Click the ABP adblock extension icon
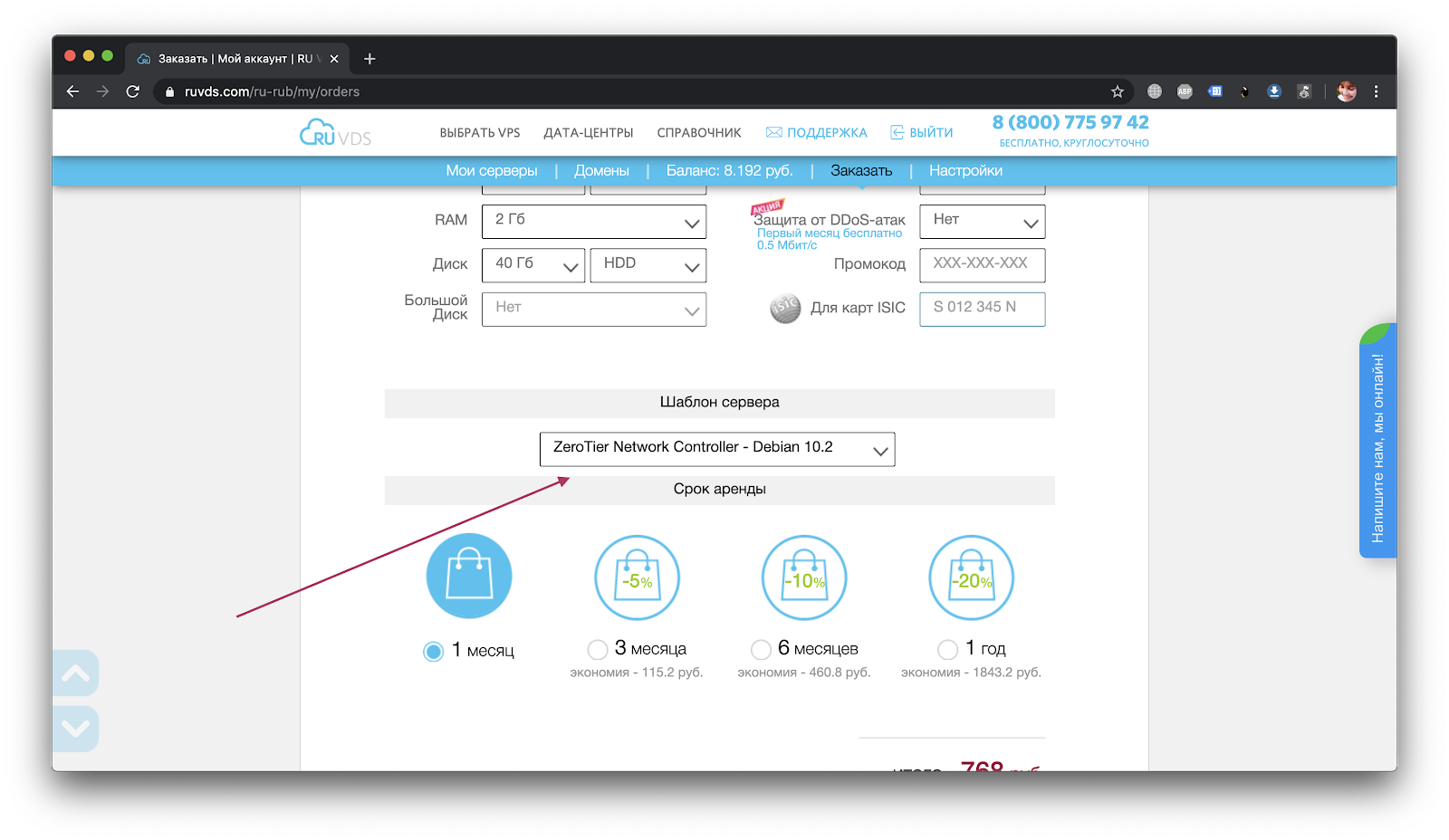This screenshot has height=840, width=1449. pos(1185,91)
